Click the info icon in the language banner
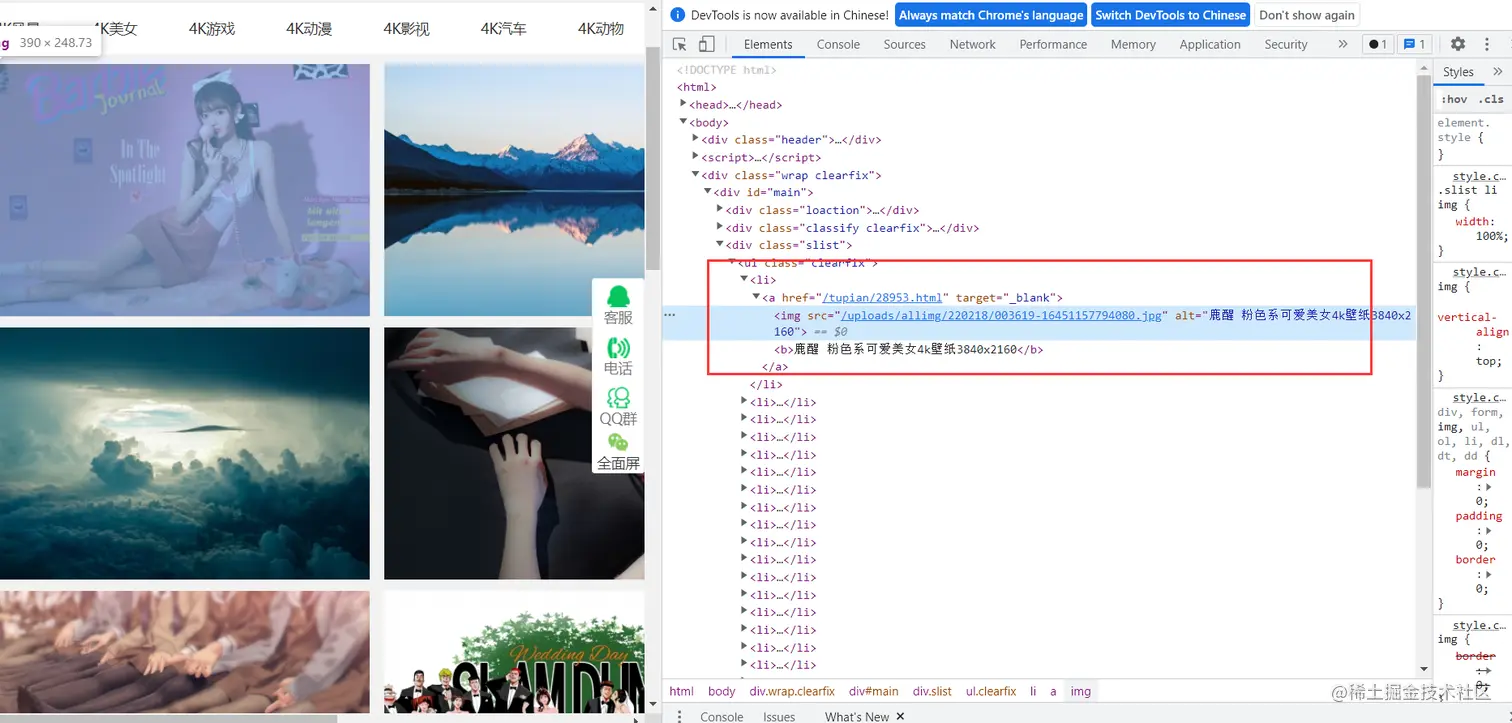 [x=677, y=15]
